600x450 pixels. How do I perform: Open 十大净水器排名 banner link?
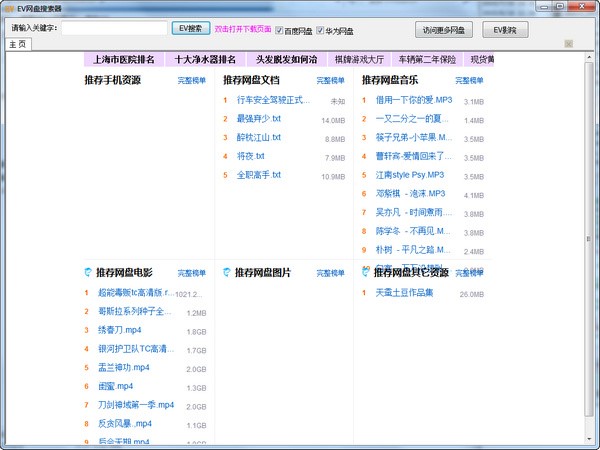pos(205,59)
